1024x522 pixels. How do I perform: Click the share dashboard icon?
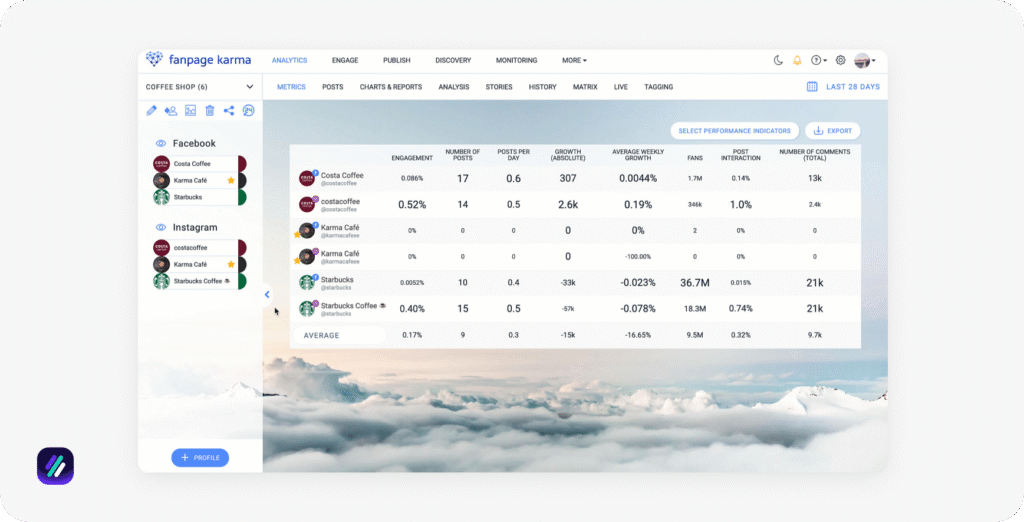tap(229, 111)
